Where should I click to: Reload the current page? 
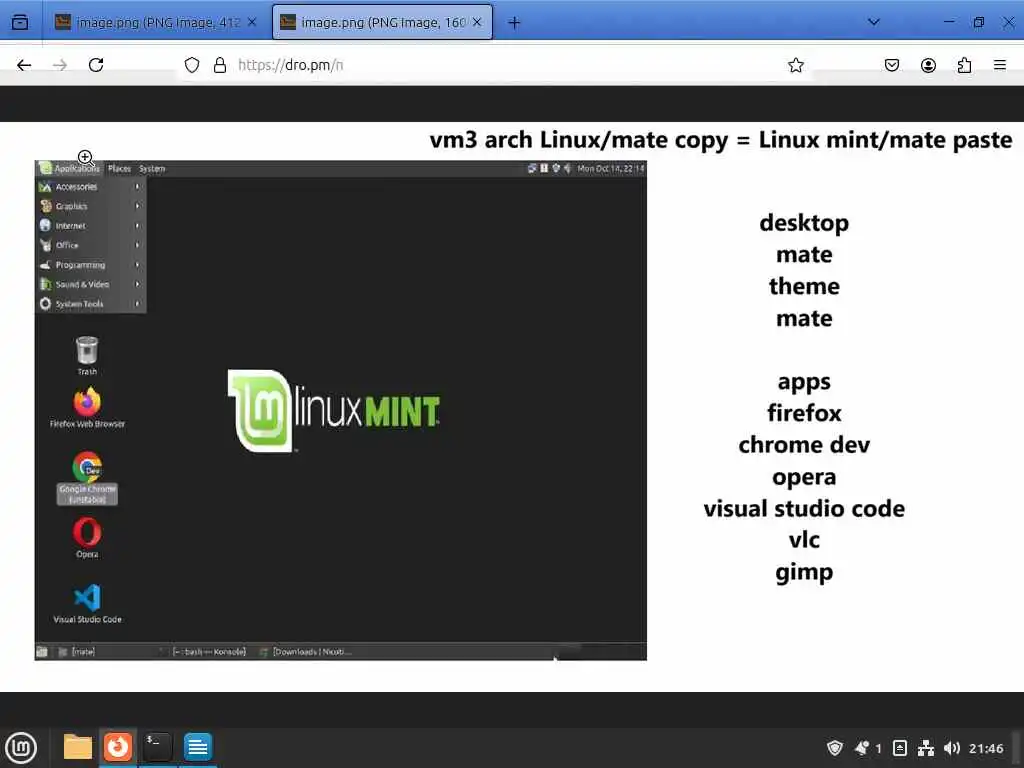tap(96, 65)
